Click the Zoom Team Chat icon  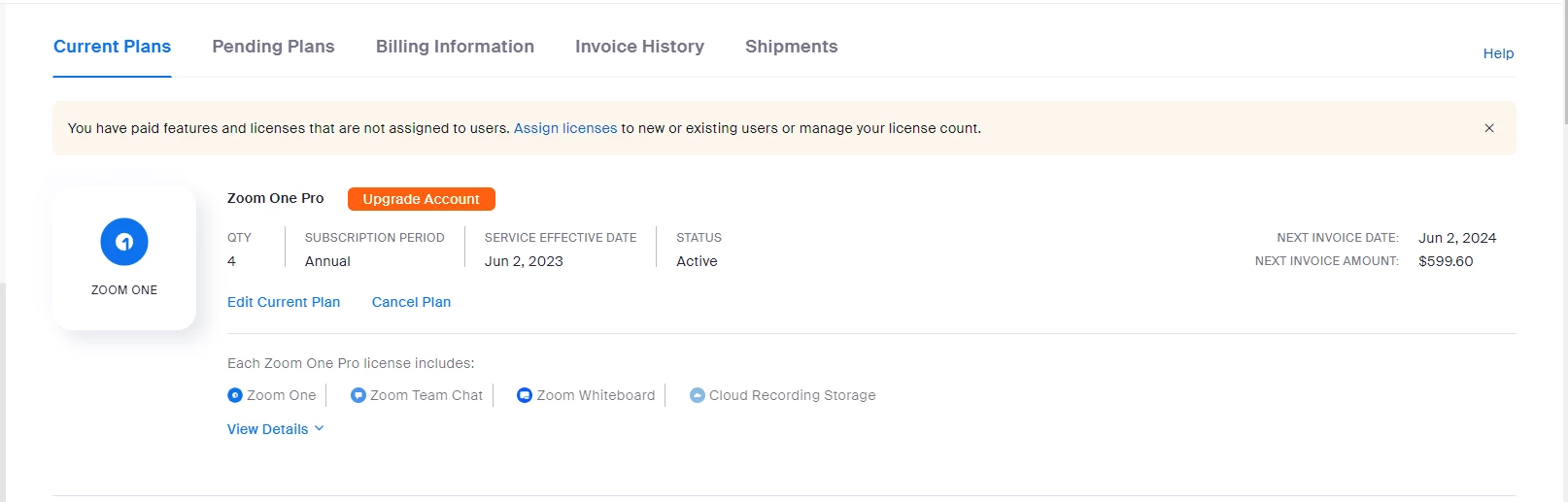358,395
